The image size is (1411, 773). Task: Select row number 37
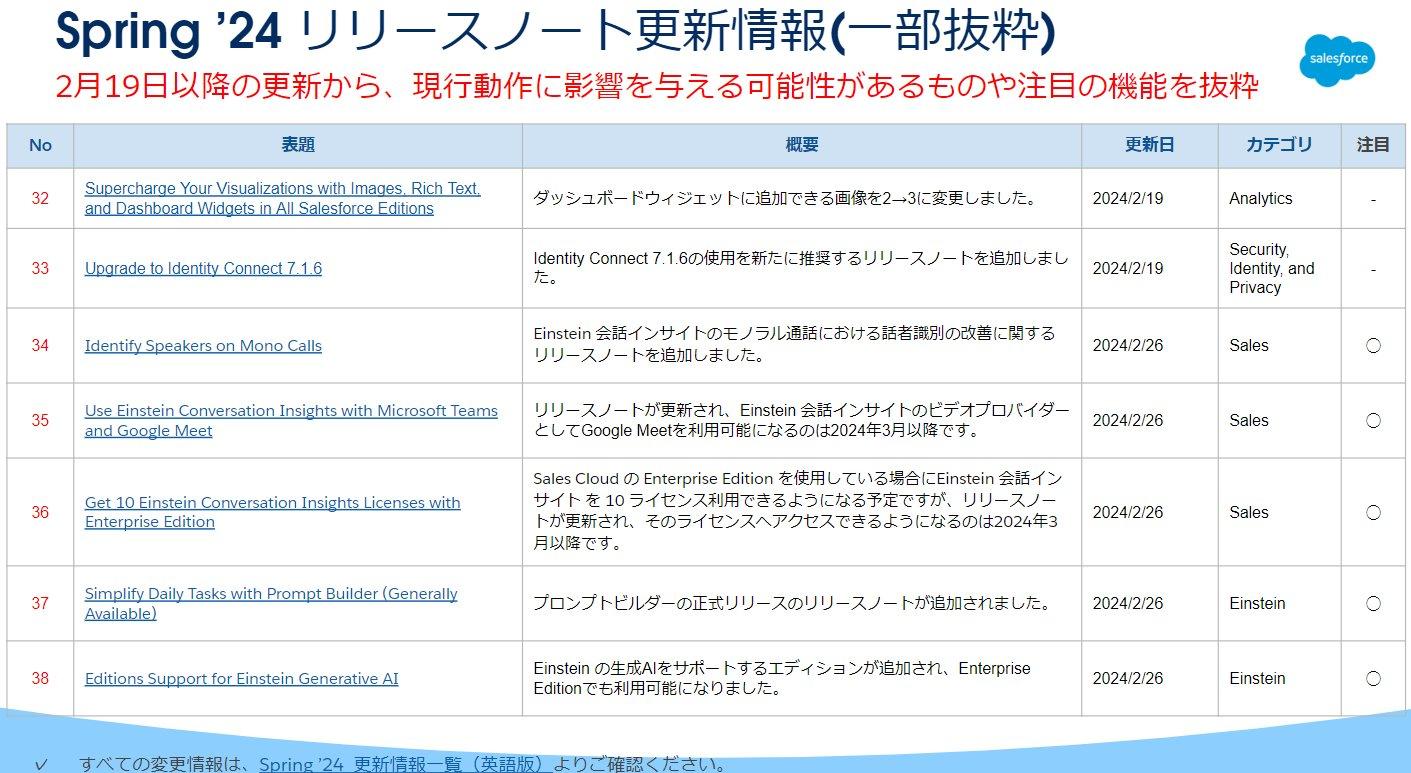[40, 603]
